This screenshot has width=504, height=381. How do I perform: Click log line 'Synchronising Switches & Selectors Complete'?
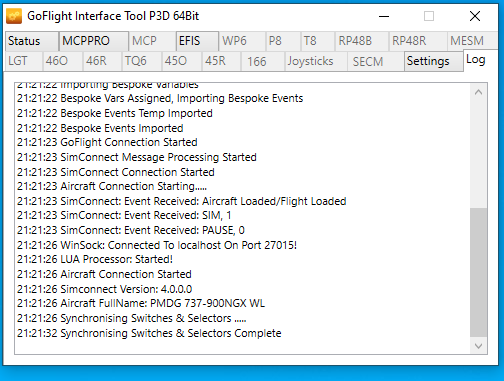click(x=149, y=333)
